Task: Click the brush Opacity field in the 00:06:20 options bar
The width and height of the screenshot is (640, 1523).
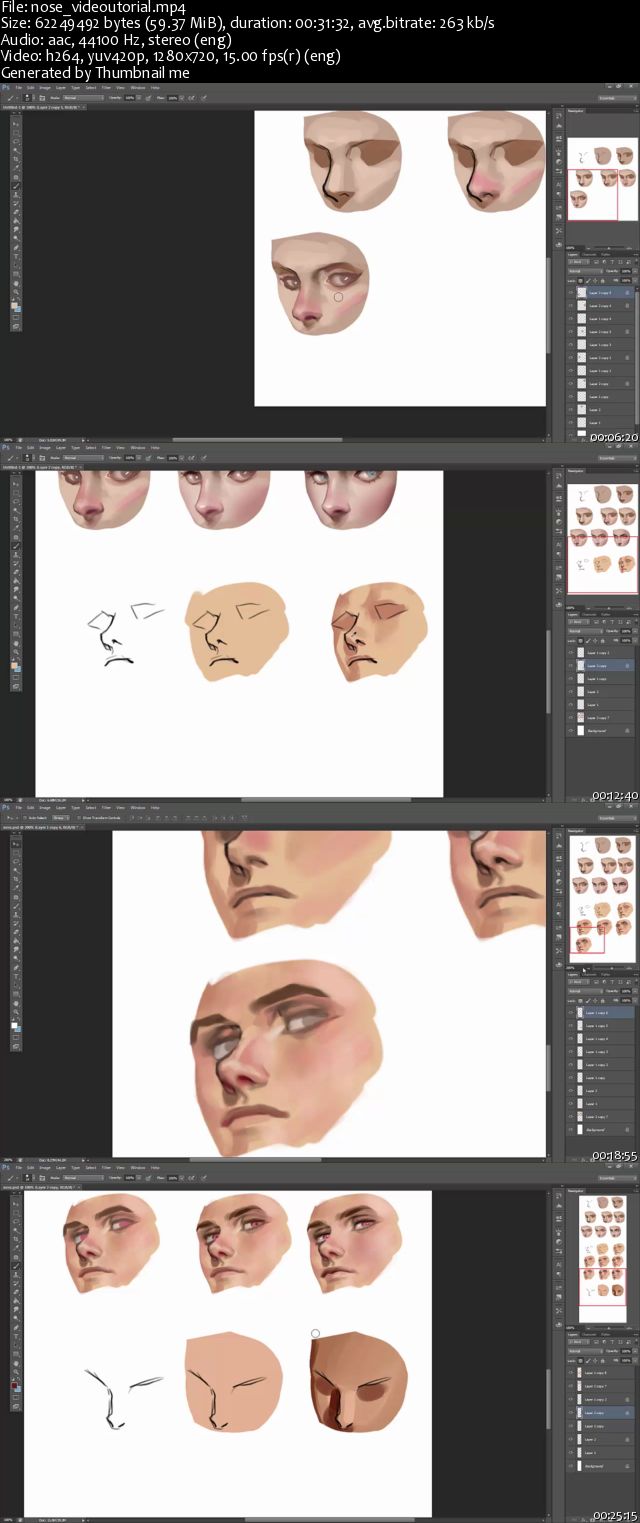Action: pos(130,98)
